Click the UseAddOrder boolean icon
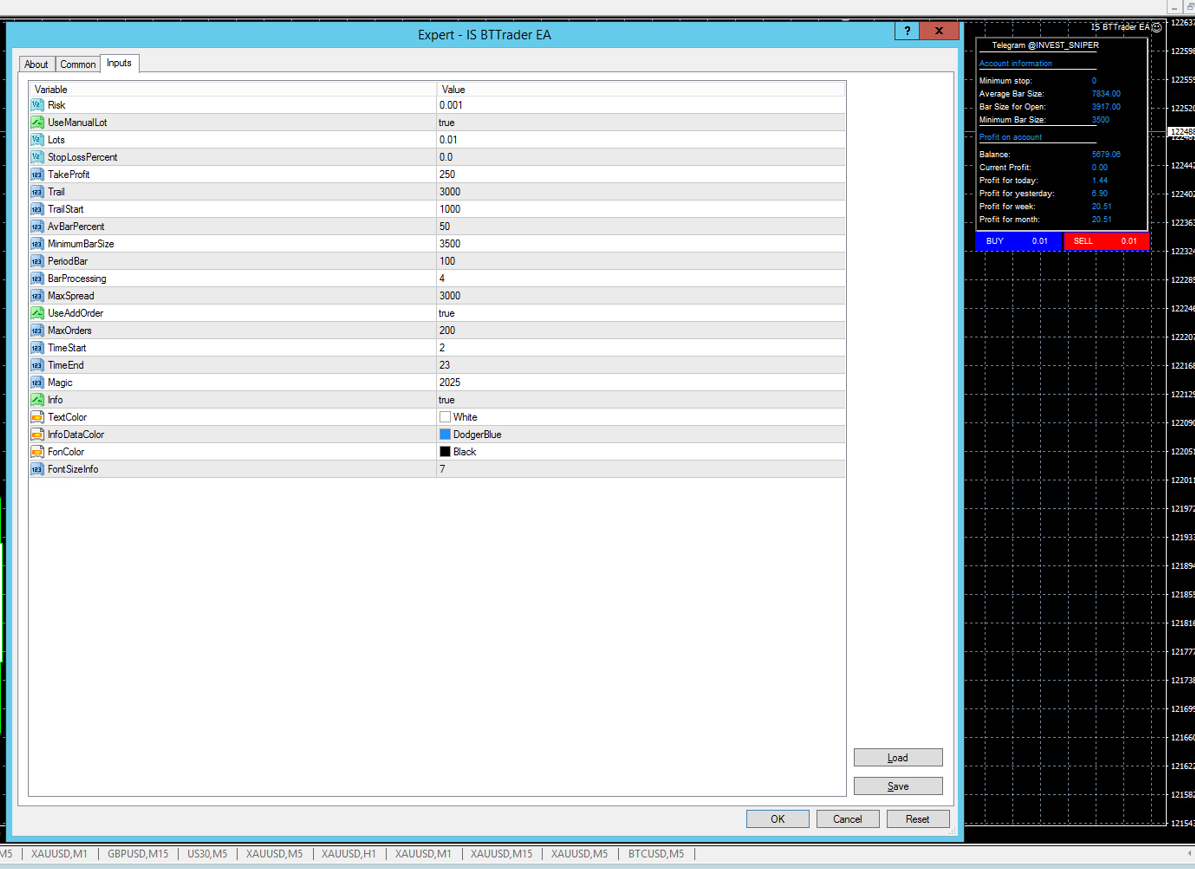 (37, 313)
